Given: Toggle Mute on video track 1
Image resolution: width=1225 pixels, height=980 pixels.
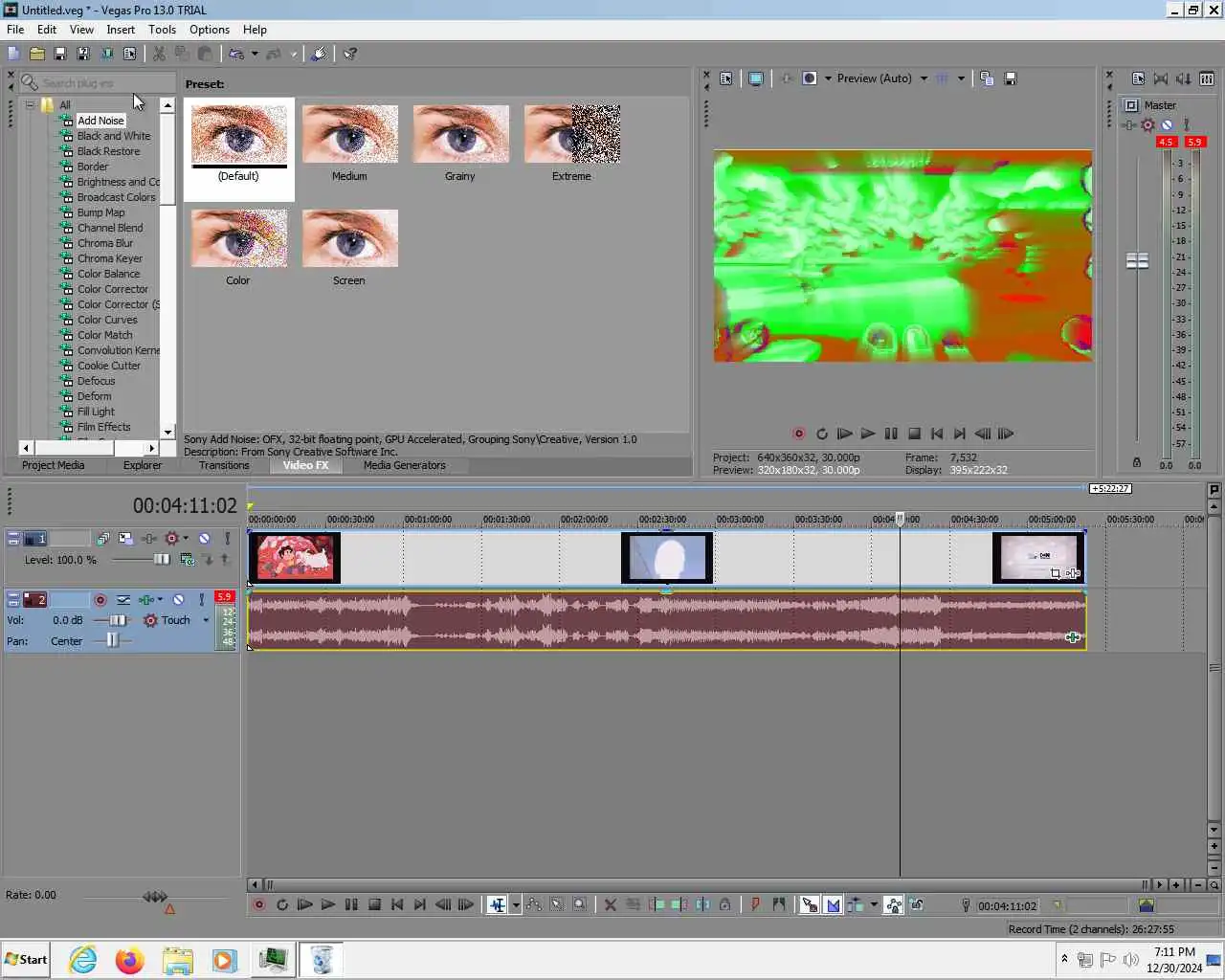Looking at the screenshot, I should [x=205, y=539].
